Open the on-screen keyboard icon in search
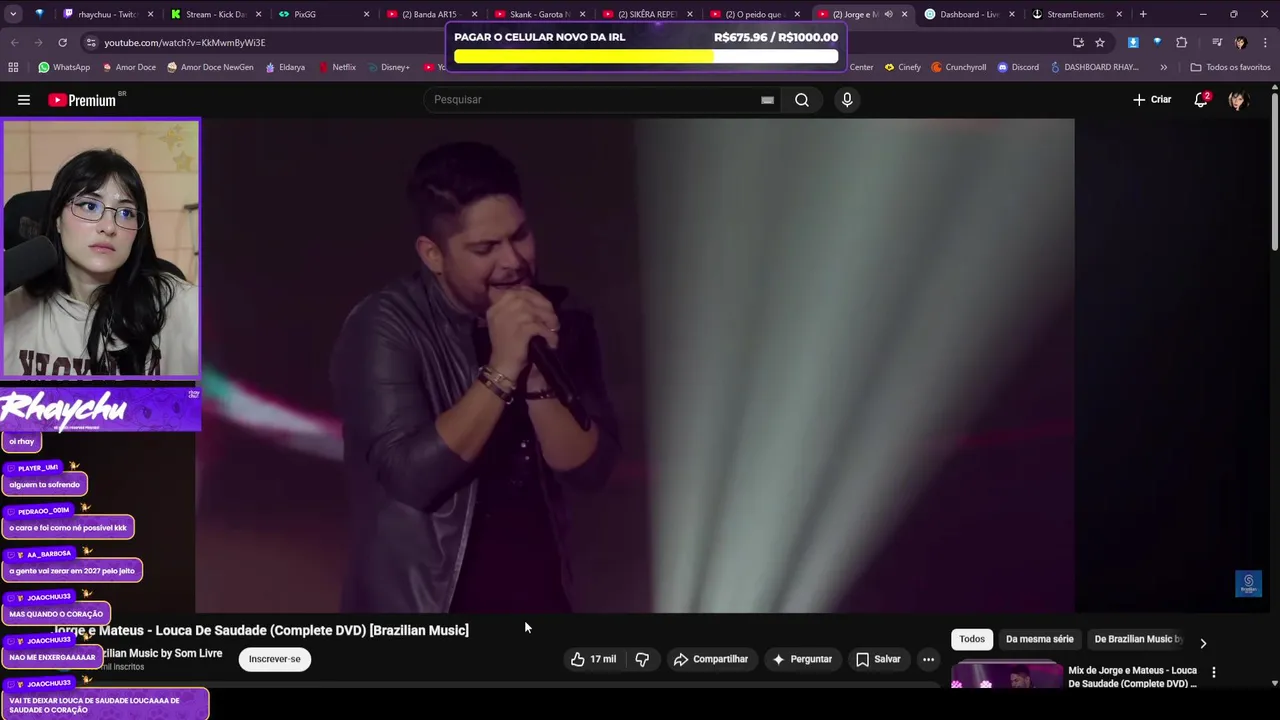1280x720 pixels. click(767, 100)
